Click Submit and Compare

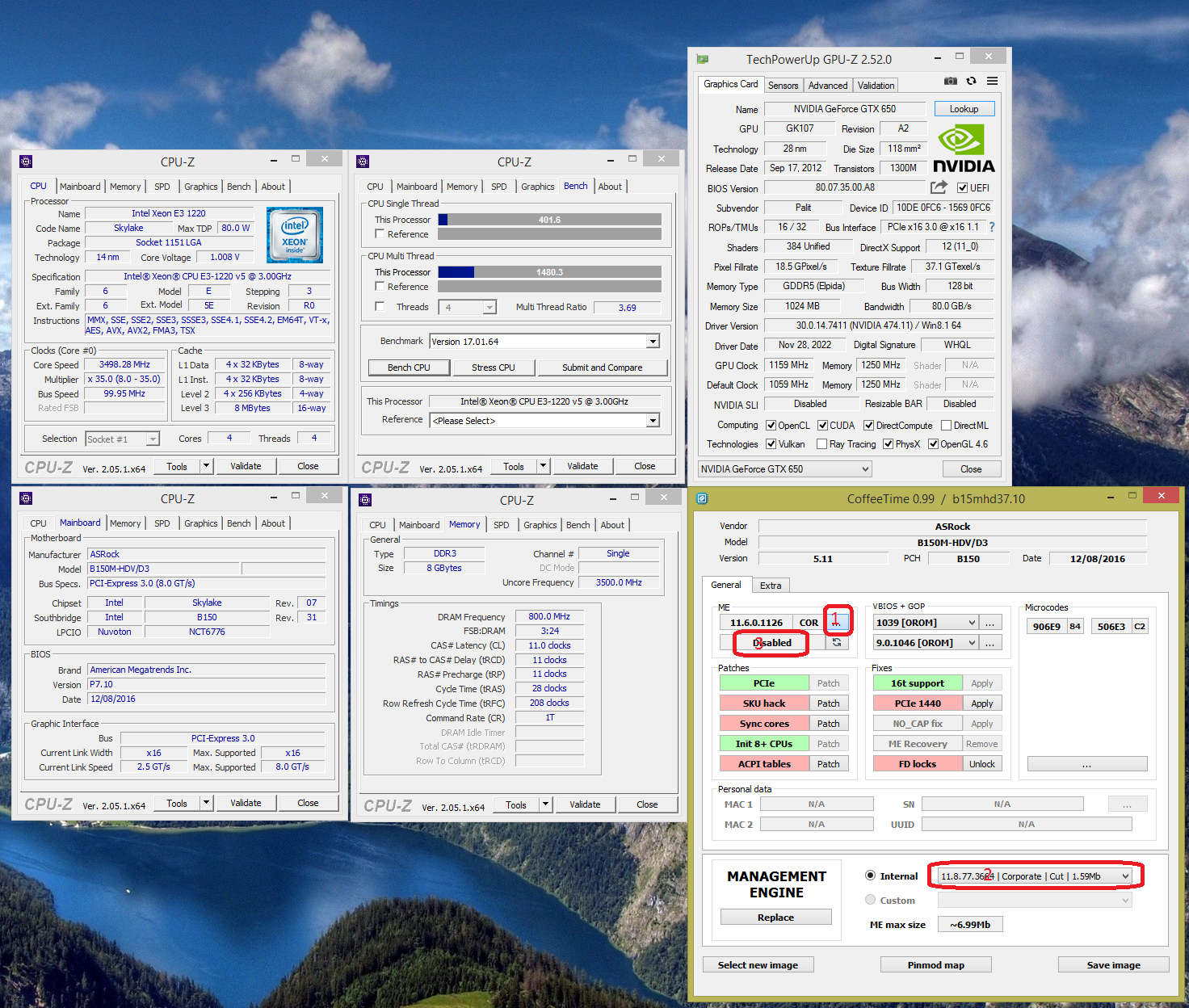[x=603, y=367]
